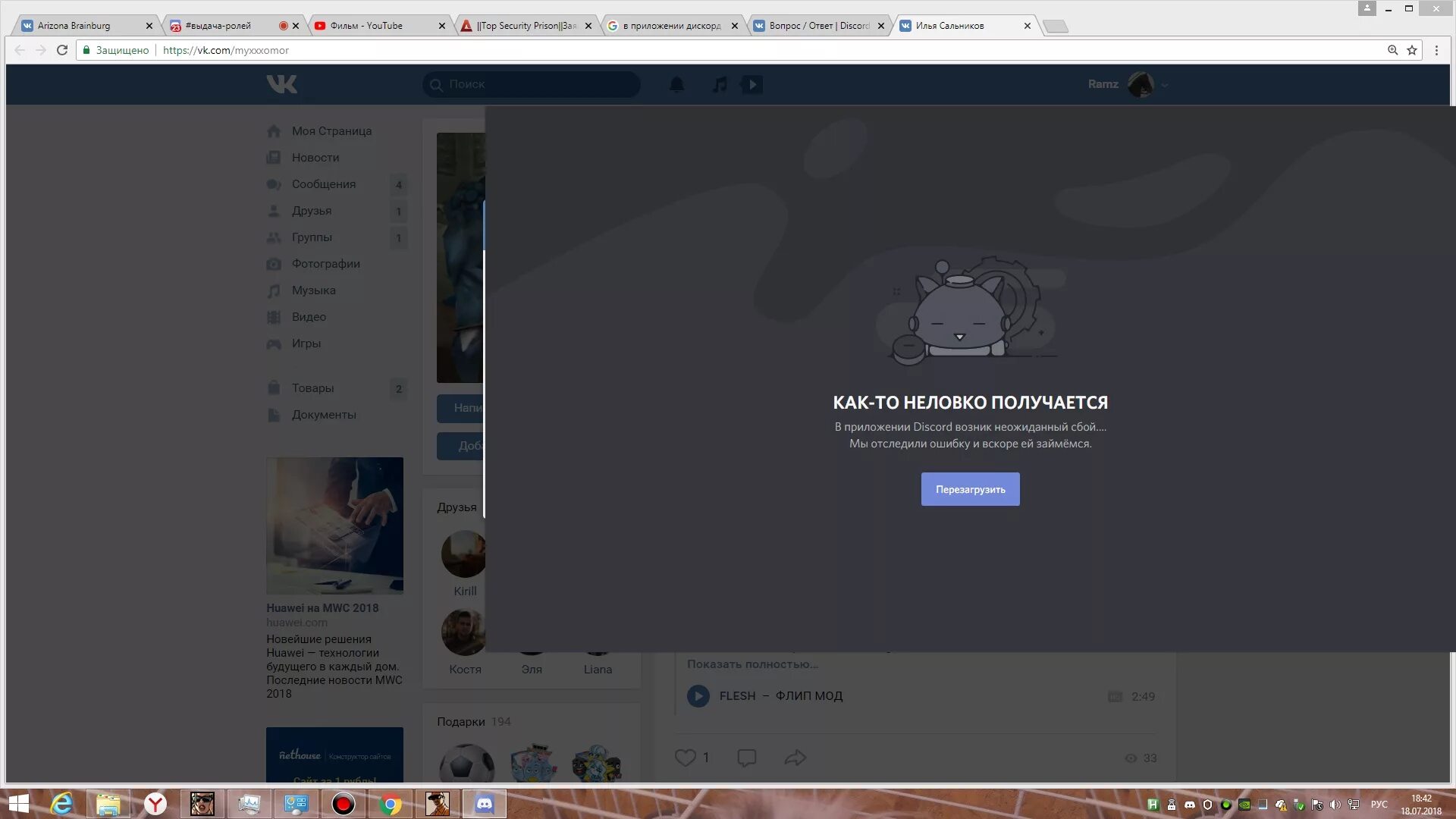Viewport: 1456px width, 819px height.
Task: Open Товары in sidebar
Action: (312, 388)
